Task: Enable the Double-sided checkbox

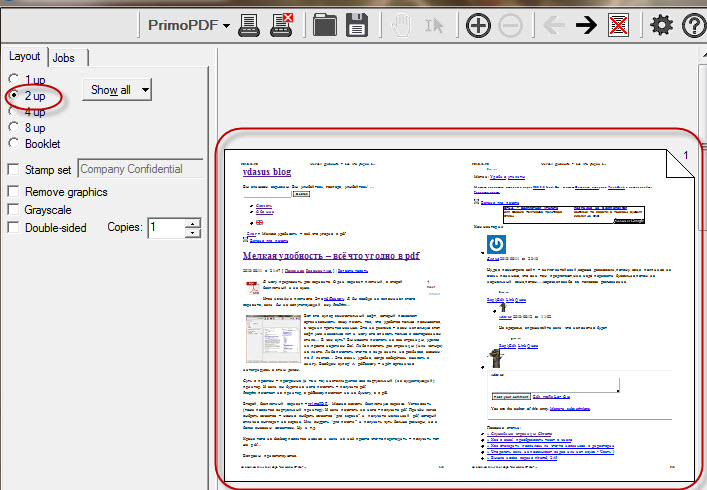Action: 13,227
